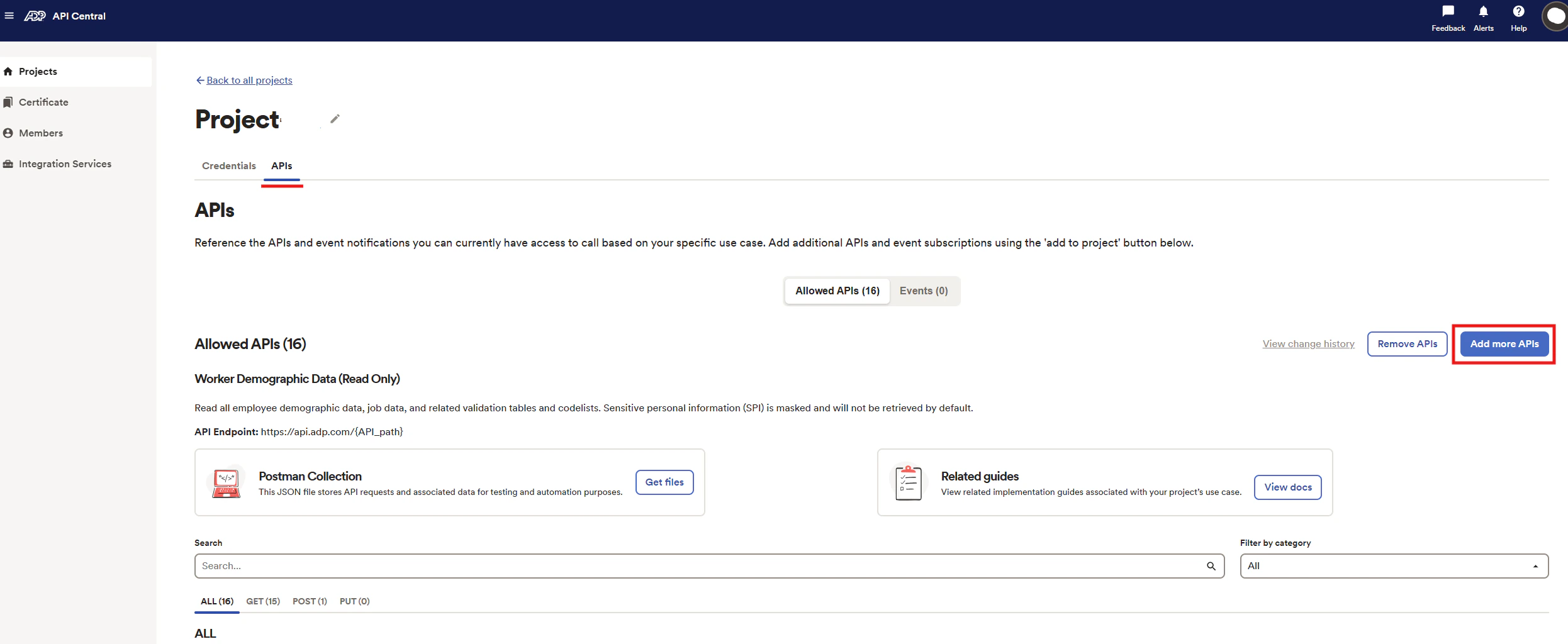Select the APIs tab

point(281,165)
